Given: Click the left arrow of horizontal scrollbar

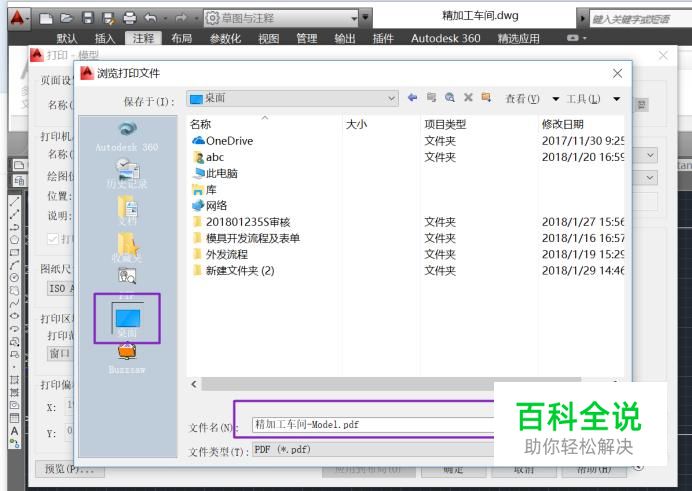Looking at the screenshot, I should coord(194,384).
